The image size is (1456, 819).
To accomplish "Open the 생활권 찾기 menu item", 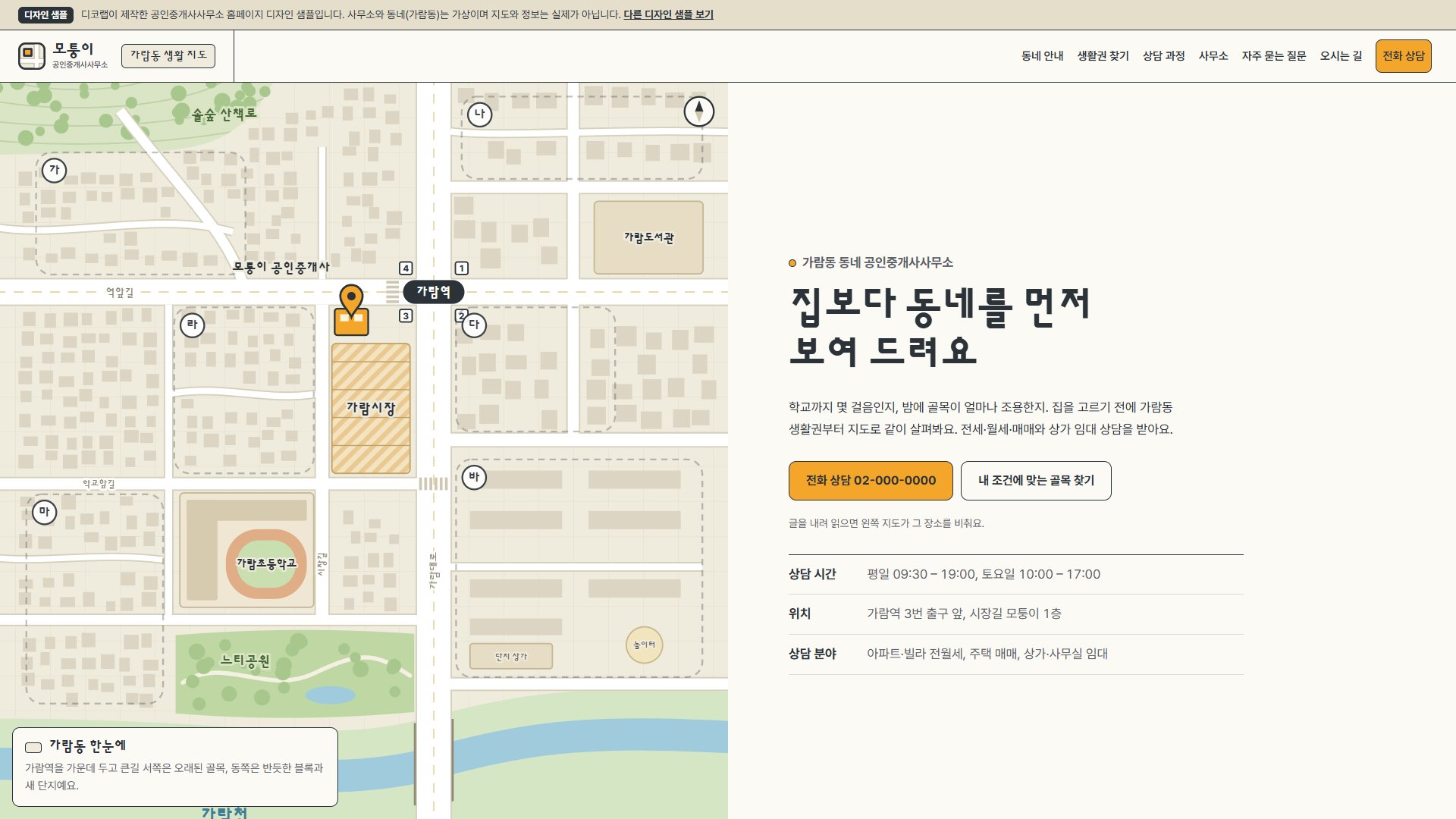I will (x=1103, y=56).
